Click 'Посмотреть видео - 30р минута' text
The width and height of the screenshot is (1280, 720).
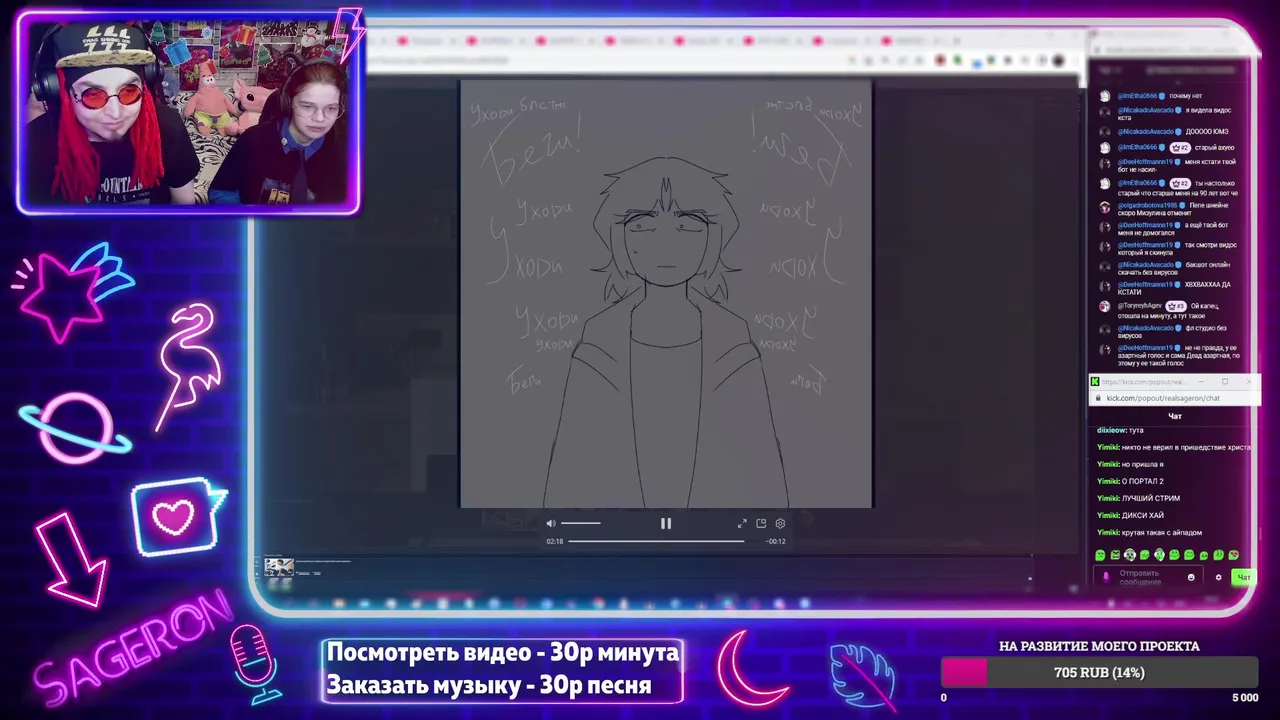503,653
